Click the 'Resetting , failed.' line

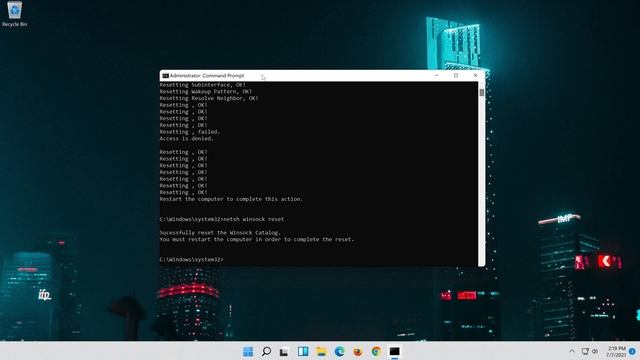(x=190, y=132)
